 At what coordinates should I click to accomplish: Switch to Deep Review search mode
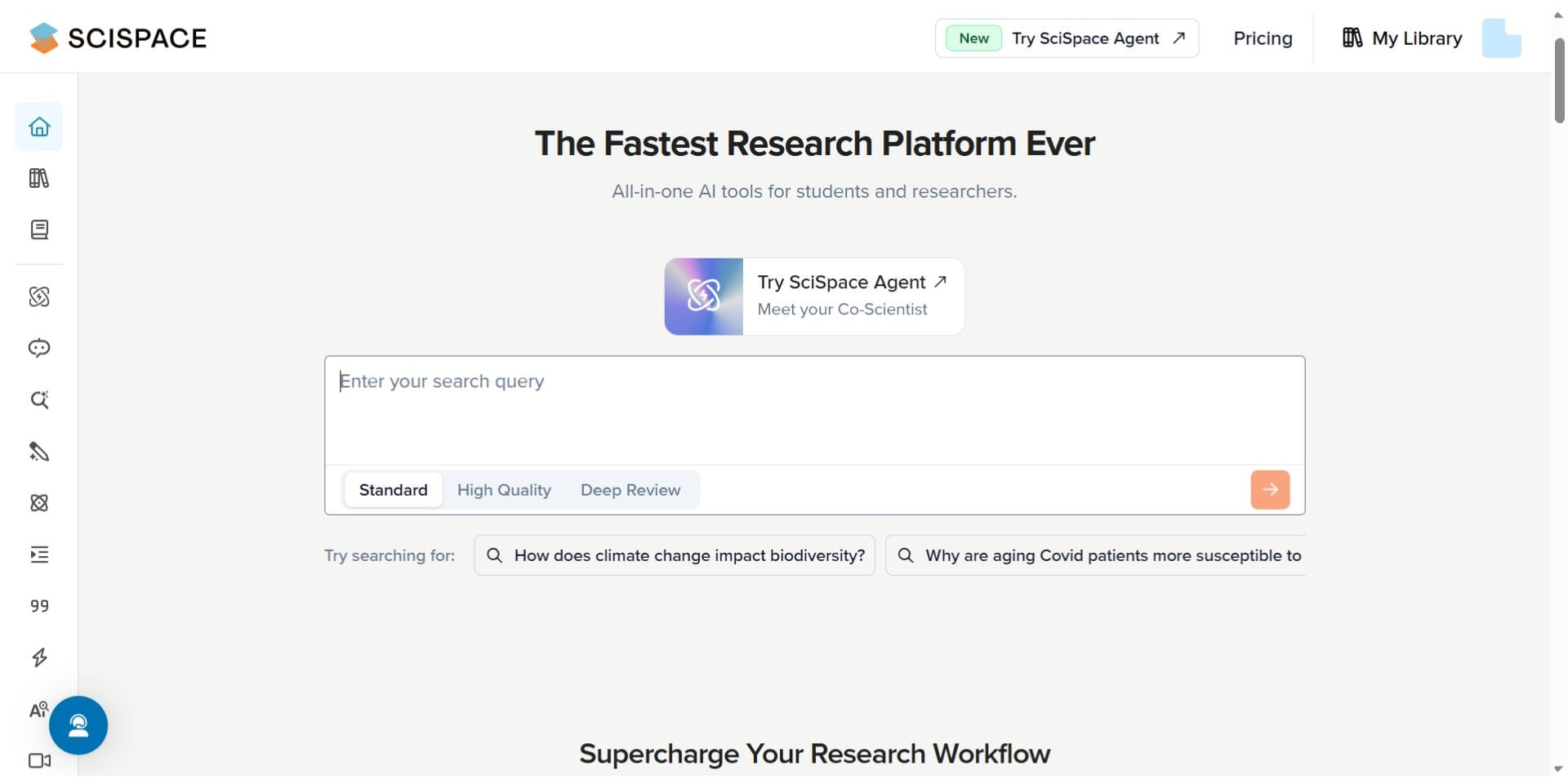click(630, 490)
